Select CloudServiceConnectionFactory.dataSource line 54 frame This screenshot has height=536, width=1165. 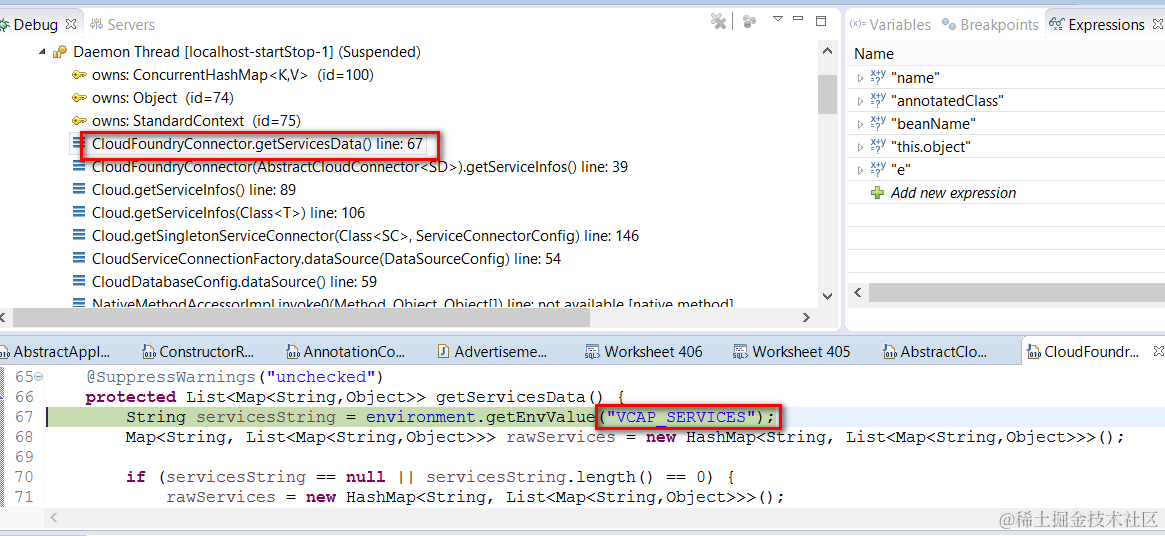(326, 259)
